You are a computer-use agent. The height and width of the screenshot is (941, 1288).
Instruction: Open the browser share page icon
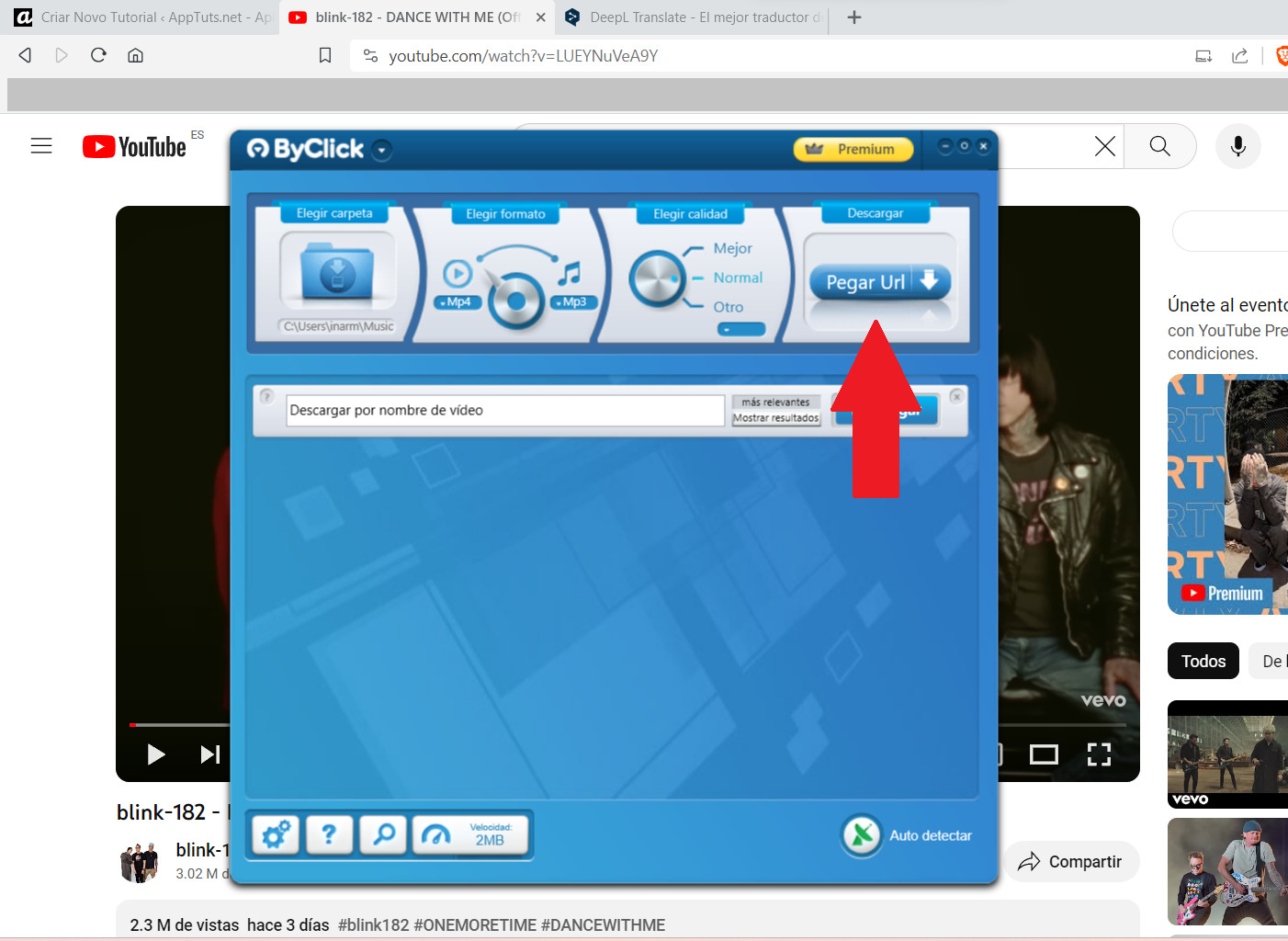(x=1239, y=55)
